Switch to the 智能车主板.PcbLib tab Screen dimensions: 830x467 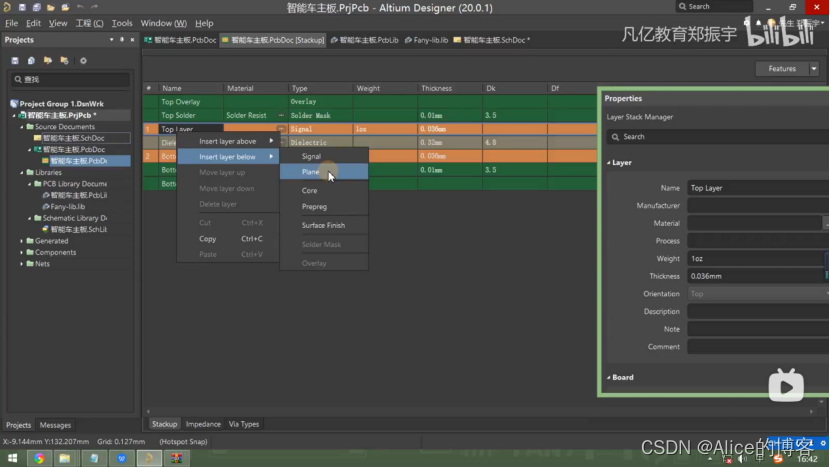pyautogui.click(x=364, y=40)
